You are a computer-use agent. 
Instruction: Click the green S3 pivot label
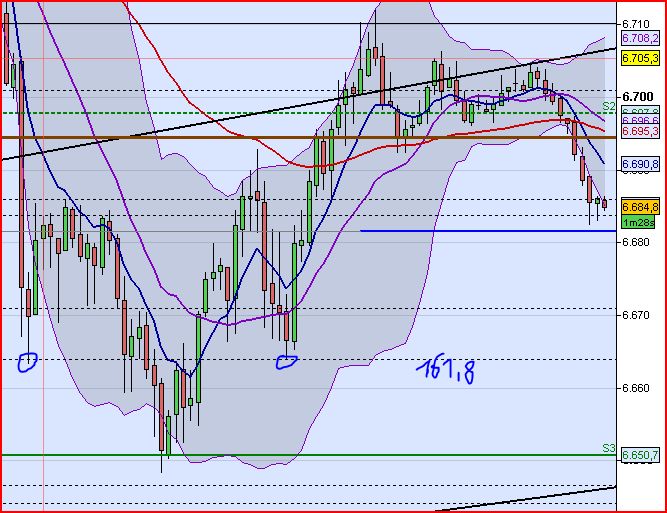(609, 448)
